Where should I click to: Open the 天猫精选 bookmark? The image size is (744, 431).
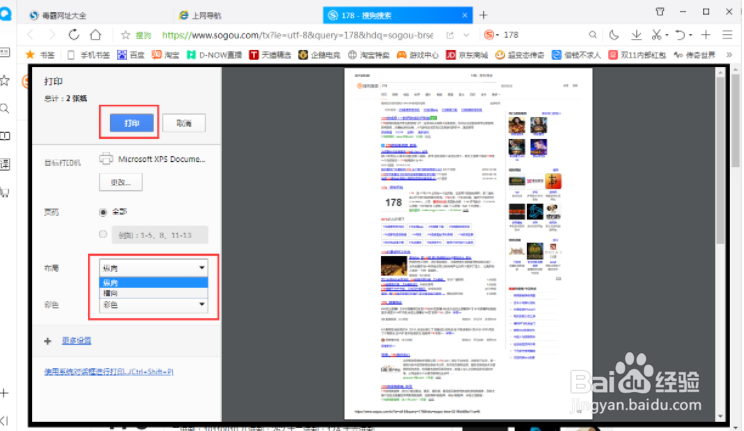[x=270, y=55]
